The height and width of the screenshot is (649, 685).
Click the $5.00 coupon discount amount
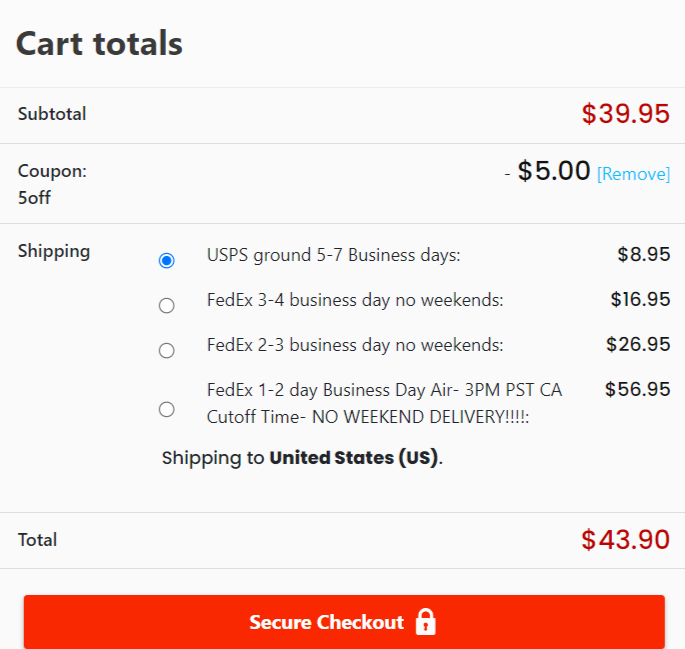coord(554,171)
